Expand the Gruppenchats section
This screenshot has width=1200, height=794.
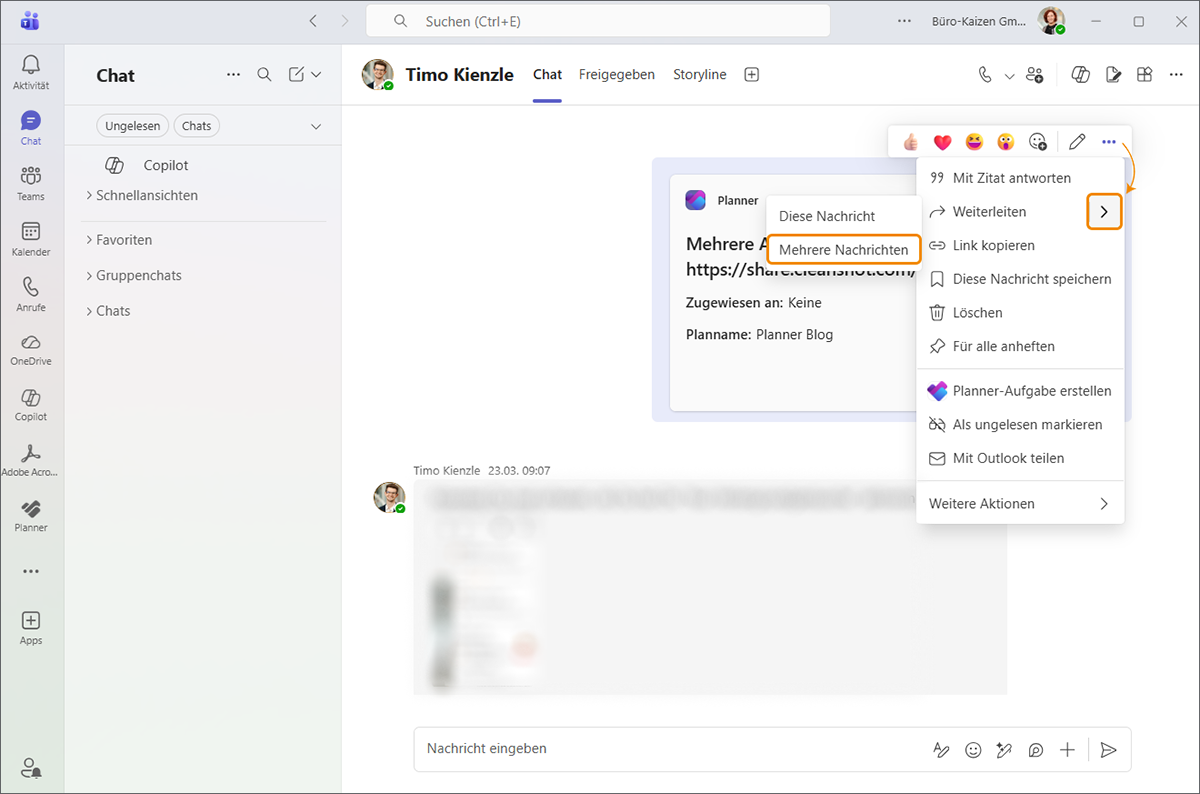(138, 275)
